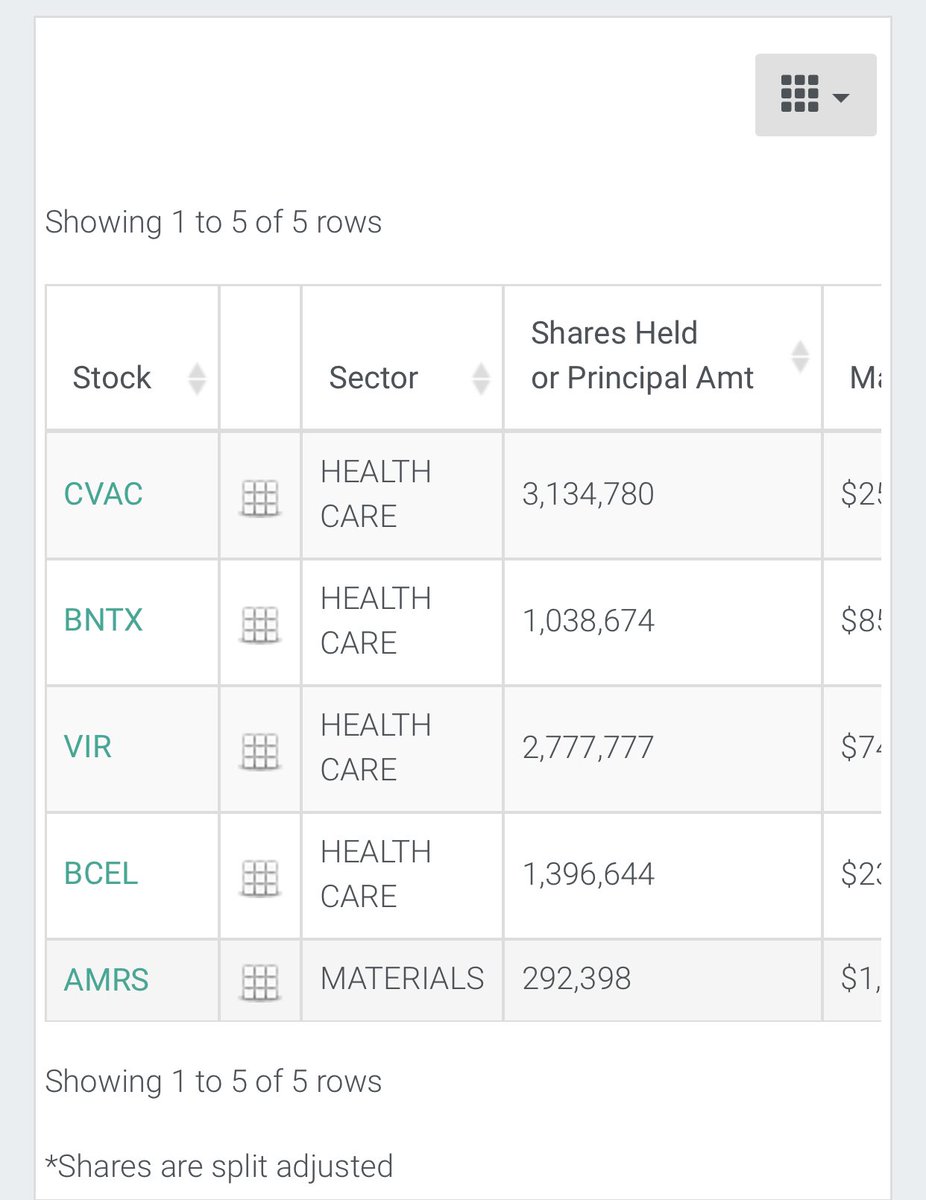The image size is (926, 1200).
Task: Click Shares Held or Principal Amt header
Action: 642,356
